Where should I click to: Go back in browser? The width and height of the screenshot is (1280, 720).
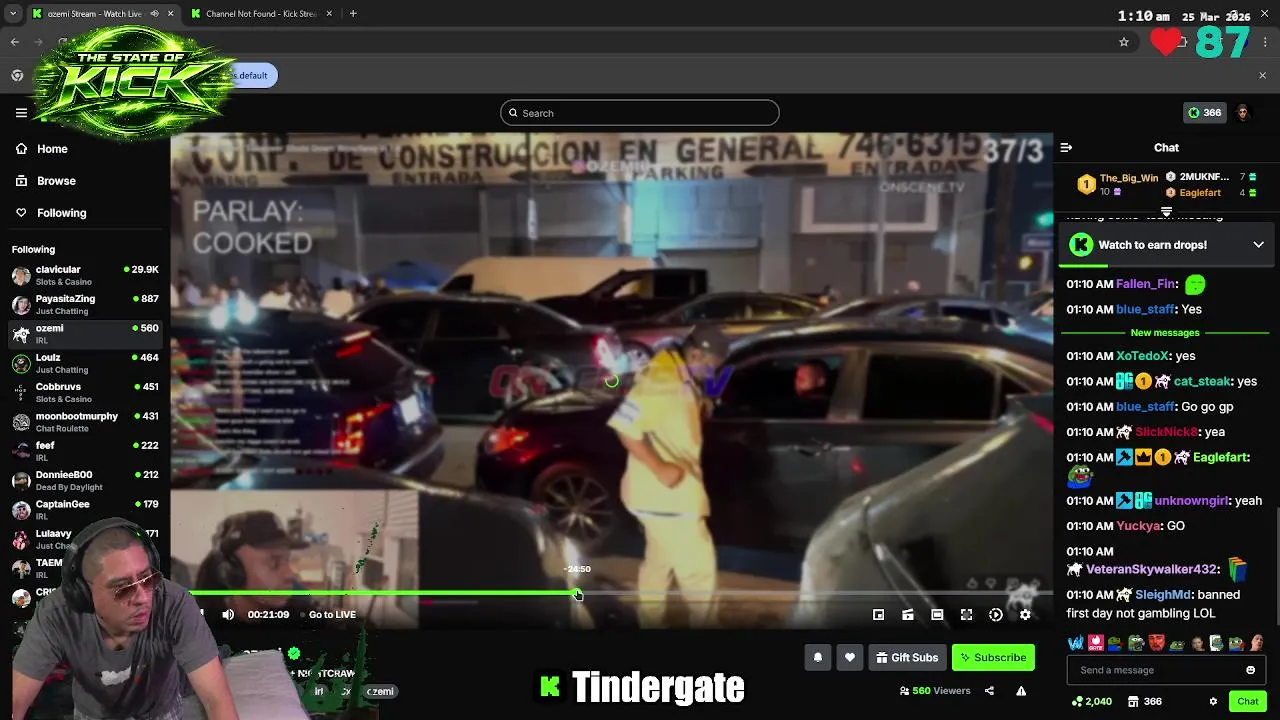pos(15,42)
